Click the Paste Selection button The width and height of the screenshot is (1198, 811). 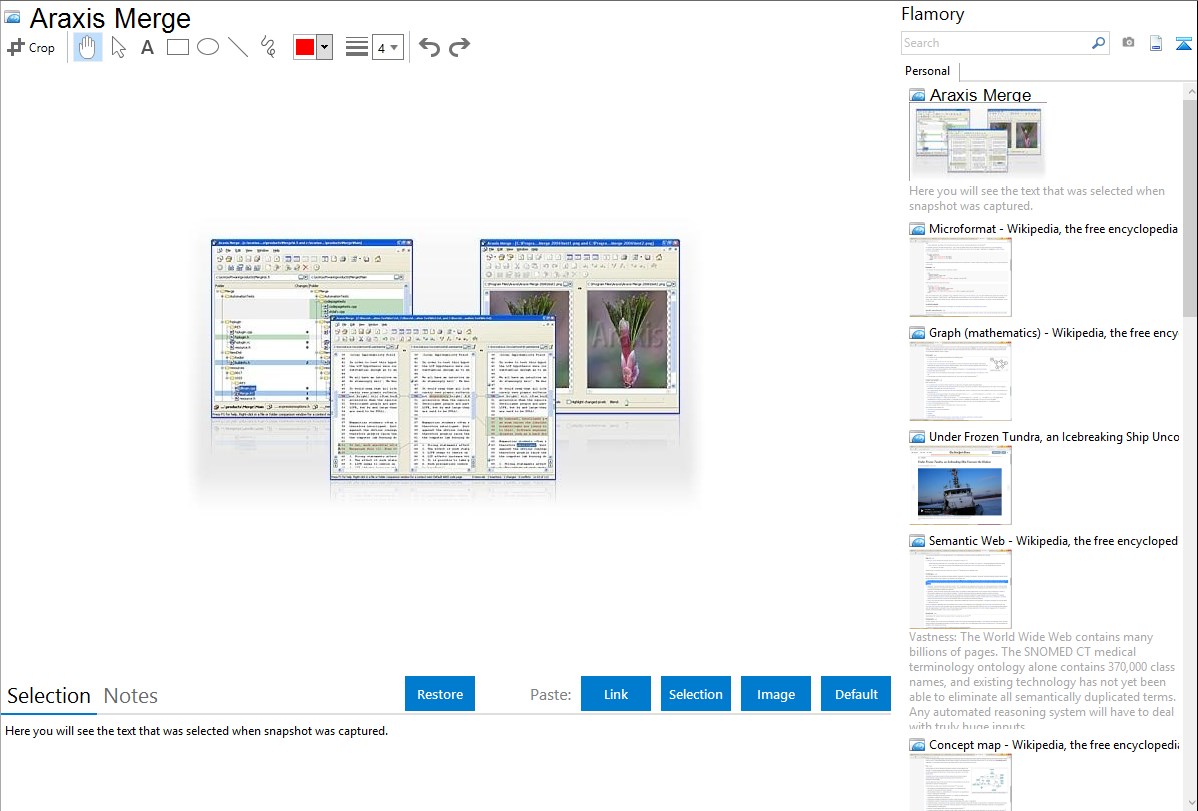[695, 694]
